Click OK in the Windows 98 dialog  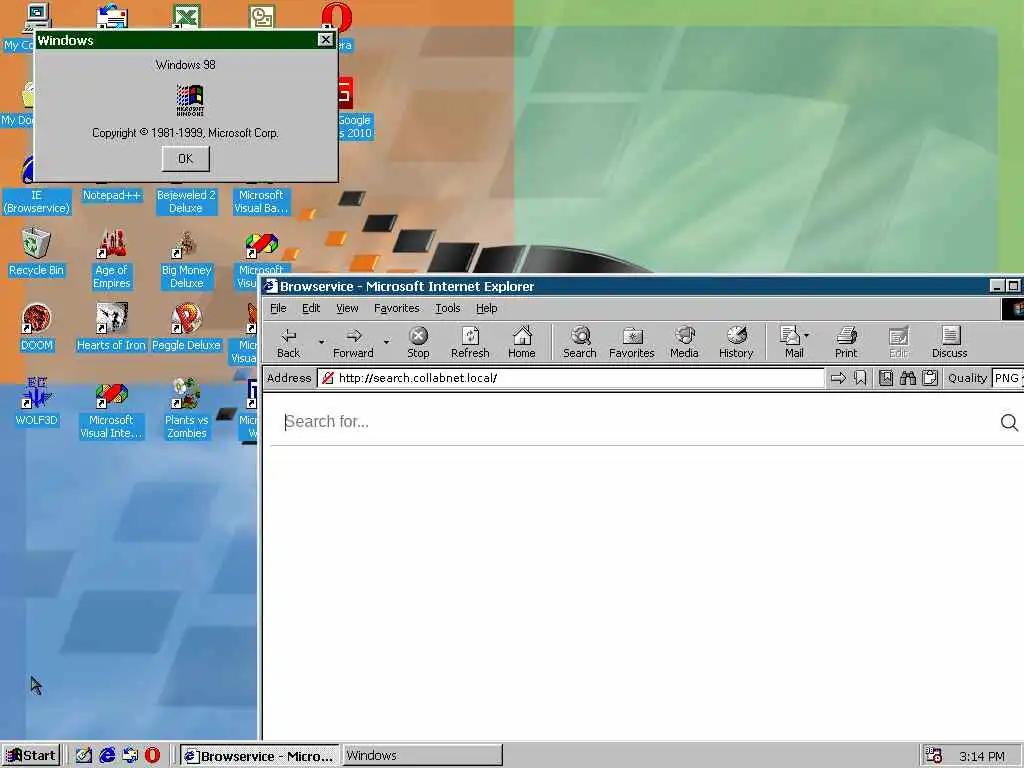click(x=185, y=159)
